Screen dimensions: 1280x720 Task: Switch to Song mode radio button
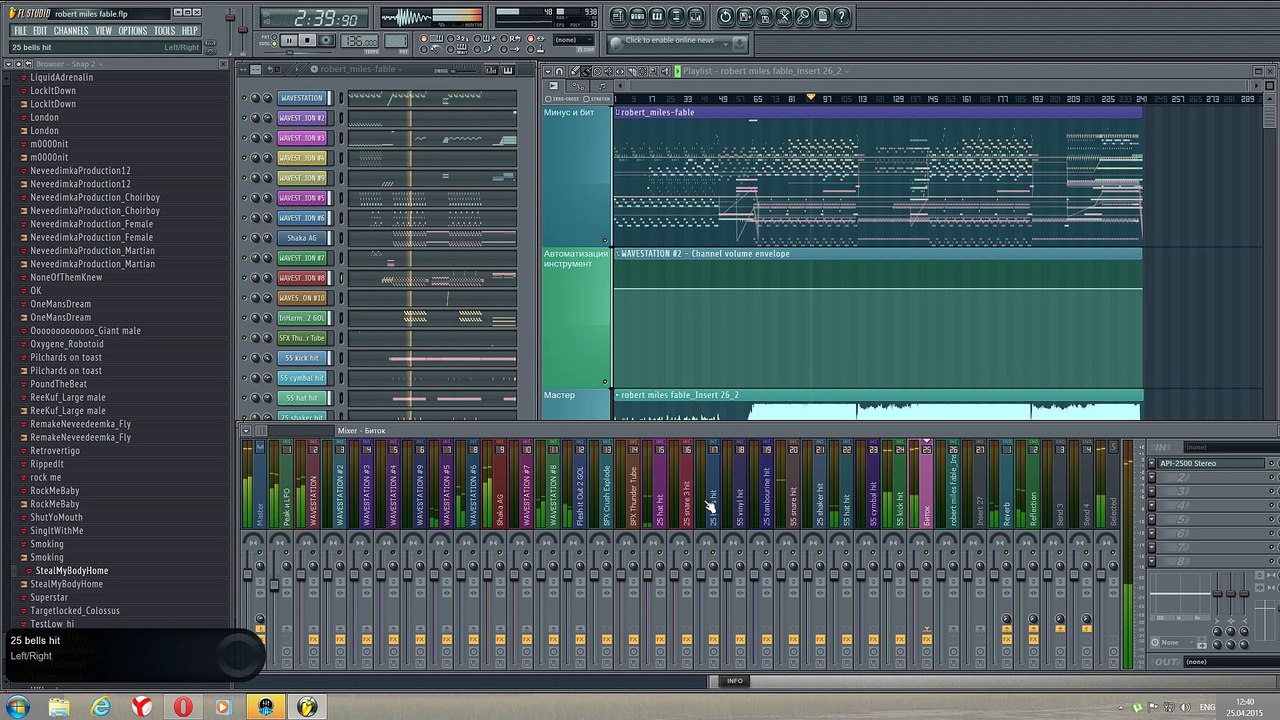(274, 44)
